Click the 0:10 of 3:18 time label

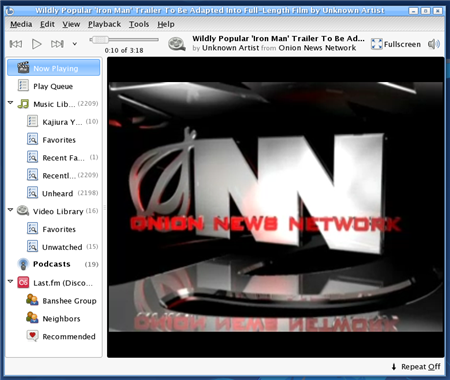coord(124,50)
